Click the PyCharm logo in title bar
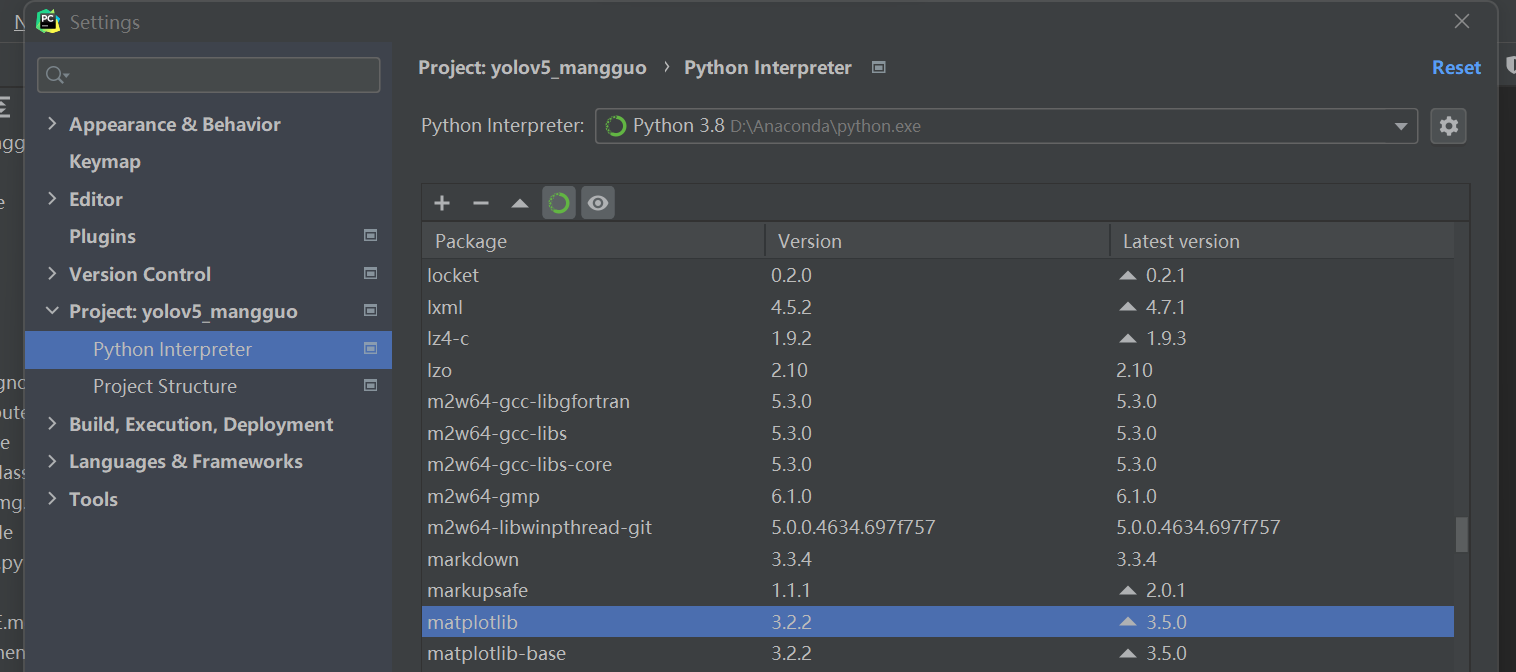Image resolution: width=1516 pixels, height=672 pixels. click(48, 21)
